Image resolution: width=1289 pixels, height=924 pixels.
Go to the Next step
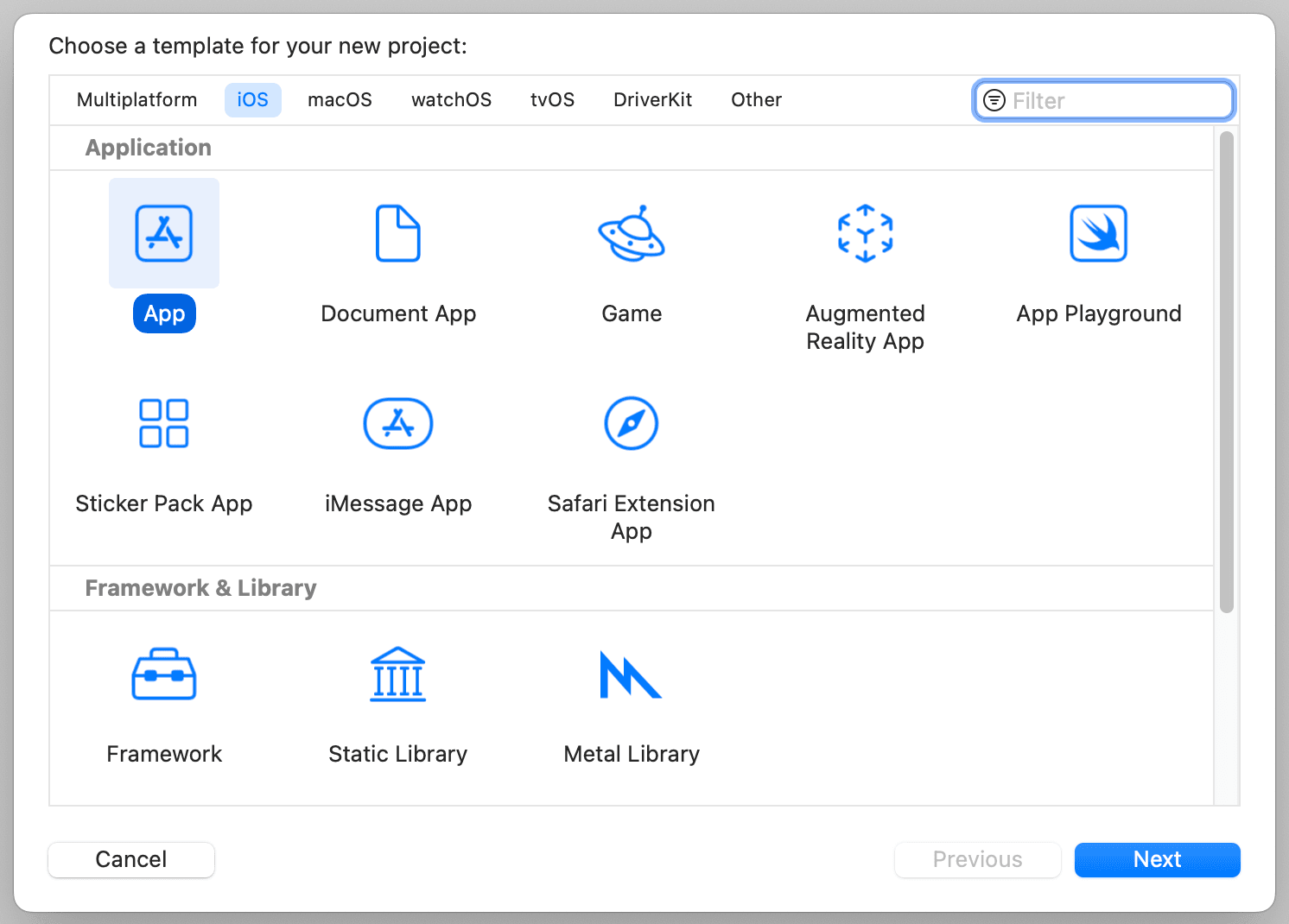pyautogui.click(x=1157, y=859)
